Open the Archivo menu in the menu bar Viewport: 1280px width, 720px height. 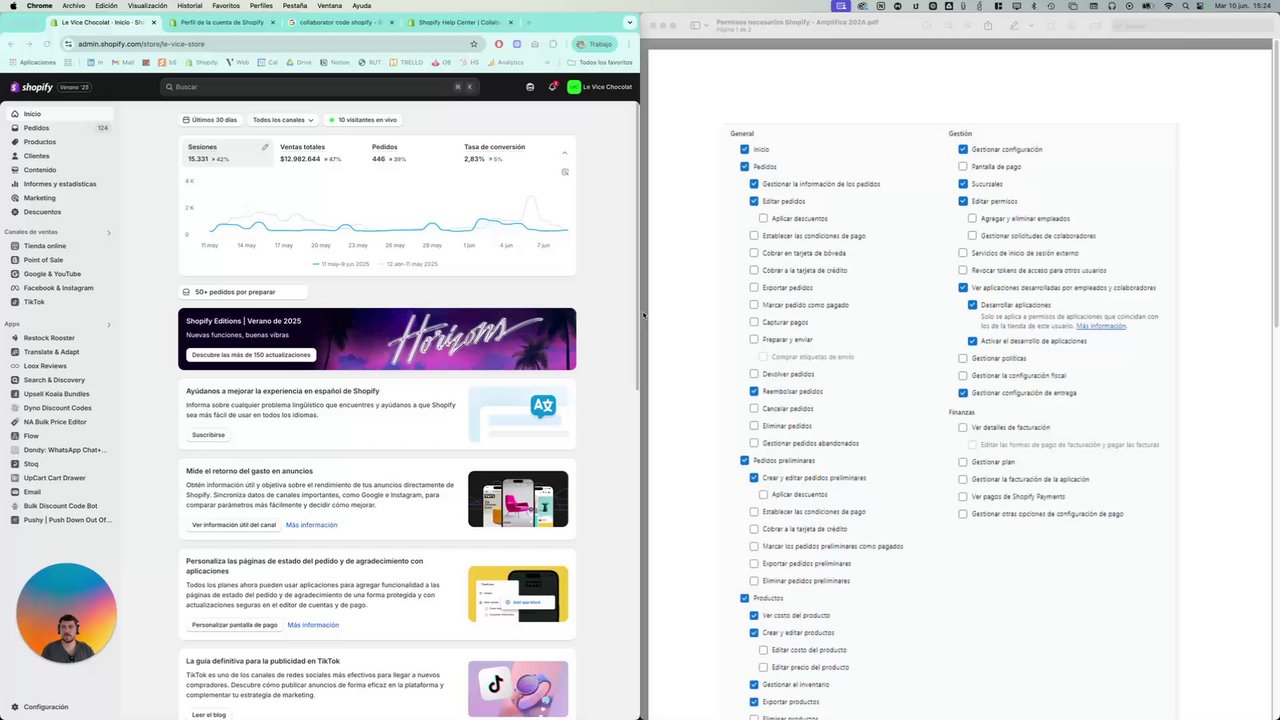tap(74, 6)
